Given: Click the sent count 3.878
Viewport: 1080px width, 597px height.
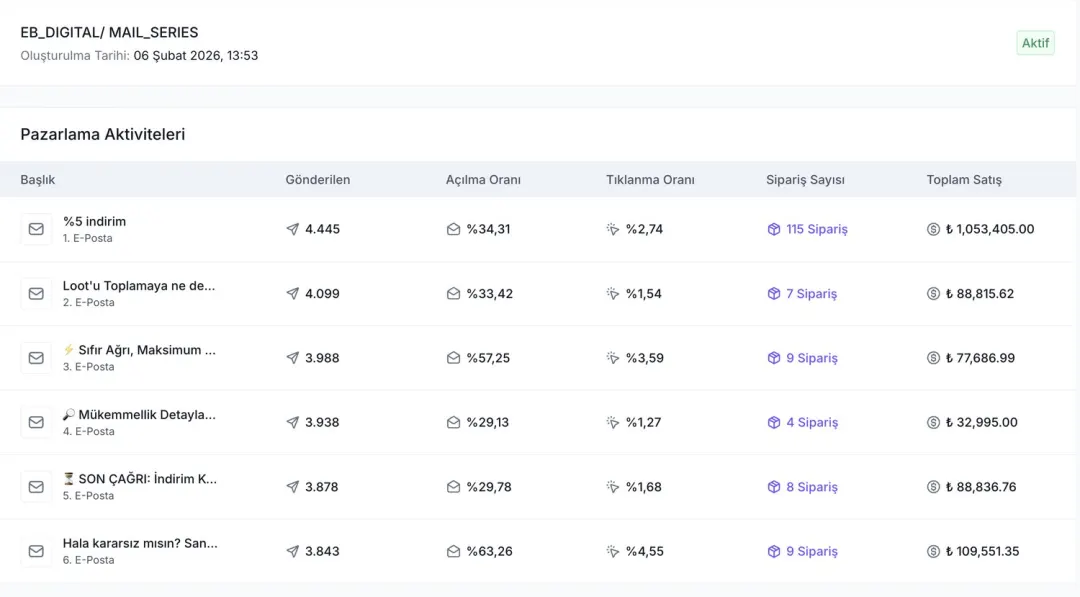Looking at the screenshot, I should pos(322,487).
